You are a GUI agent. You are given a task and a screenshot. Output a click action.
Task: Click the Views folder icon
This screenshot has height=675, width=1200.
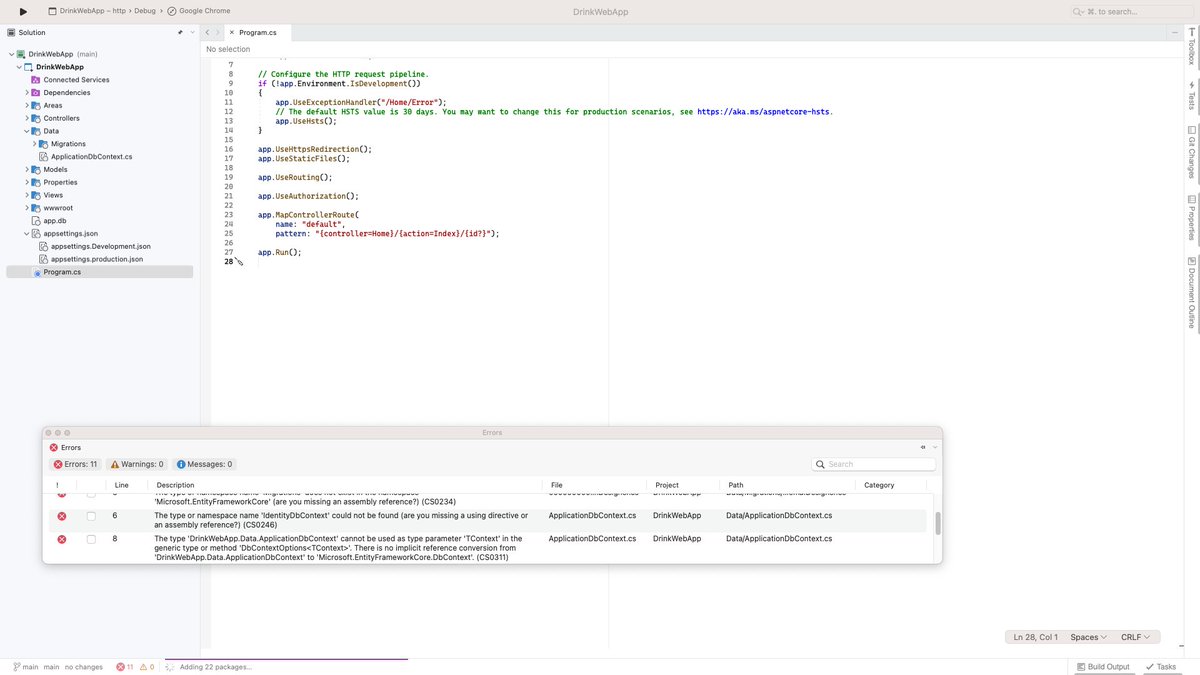[36, 195]
